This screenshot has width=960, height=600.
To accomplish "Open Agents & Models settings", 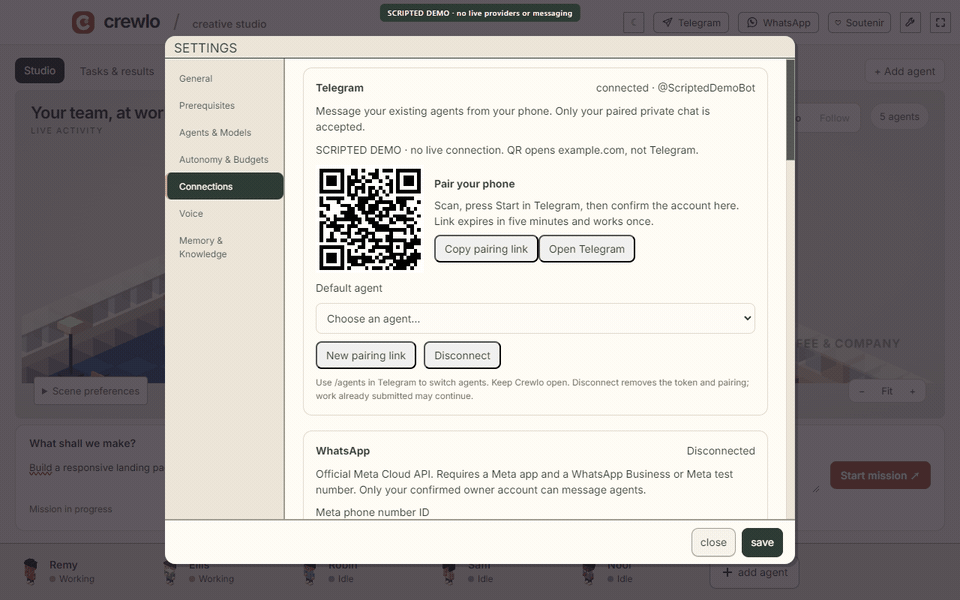I will pyautogui.click(x=225, y=132).
